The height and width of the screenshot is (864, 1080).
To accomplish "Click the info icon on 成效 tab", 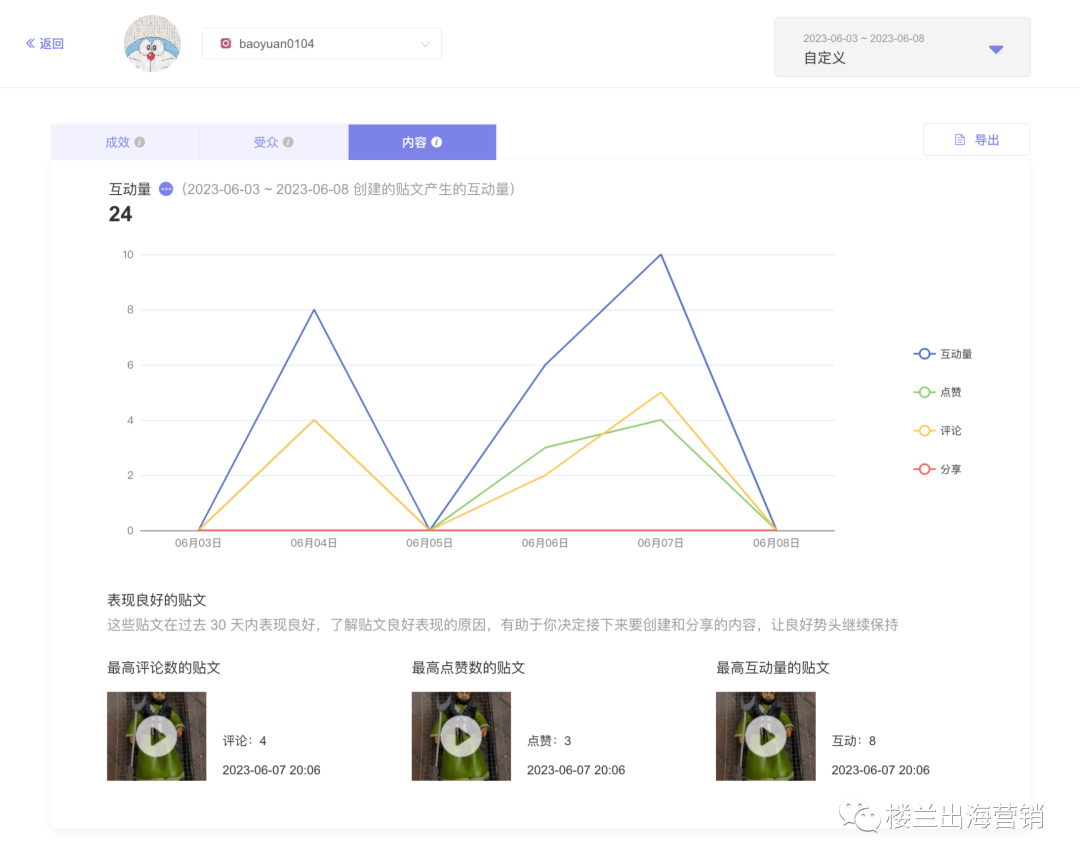I will click(140, 142).
